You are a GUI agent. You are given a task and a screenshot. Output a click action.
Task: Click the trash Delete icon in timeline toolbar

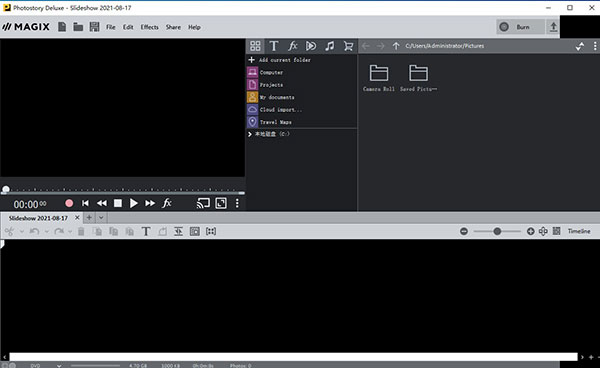tap(81, 231)
